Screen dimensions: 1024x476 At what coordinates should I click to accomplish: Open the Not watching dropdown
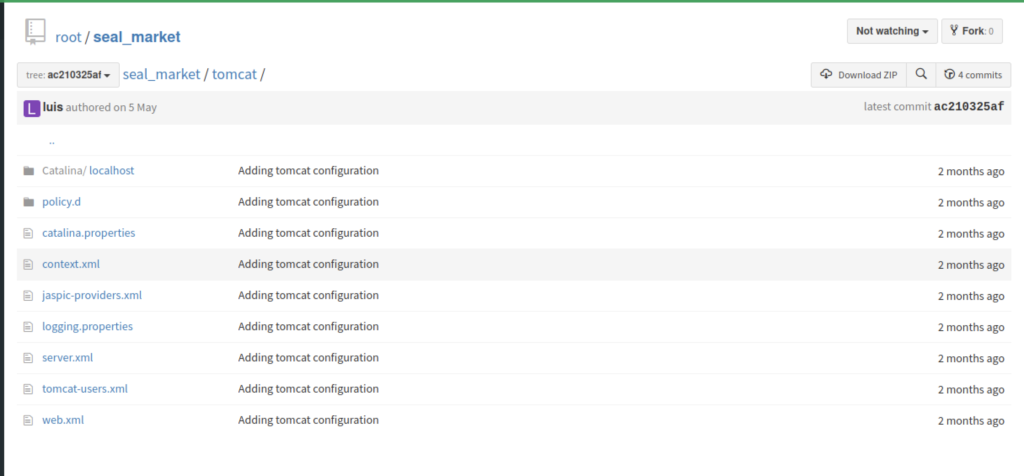892,31
